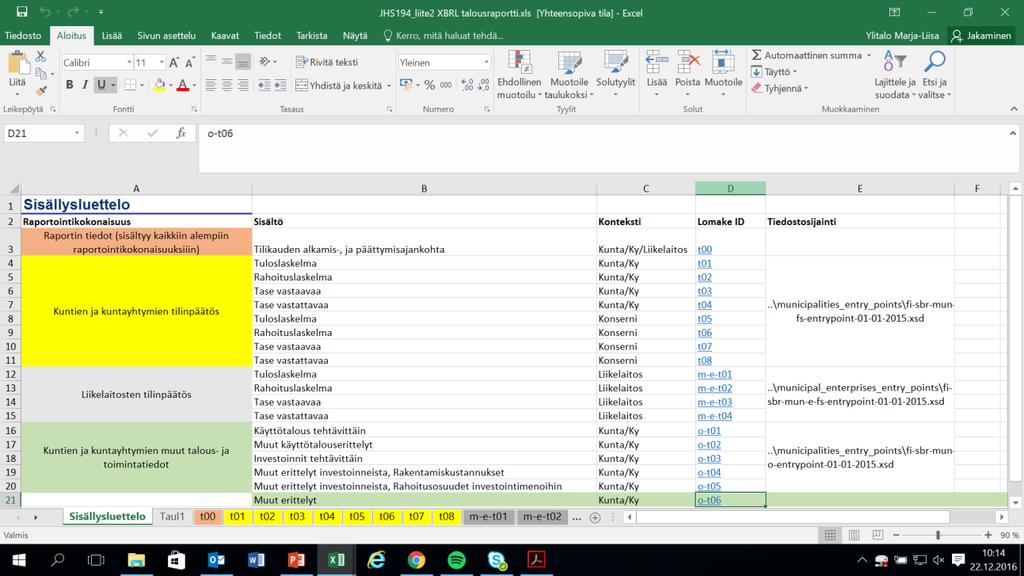Click the Tell me (Kerro, mitä haluat tehdä) field

click(443, 36)
